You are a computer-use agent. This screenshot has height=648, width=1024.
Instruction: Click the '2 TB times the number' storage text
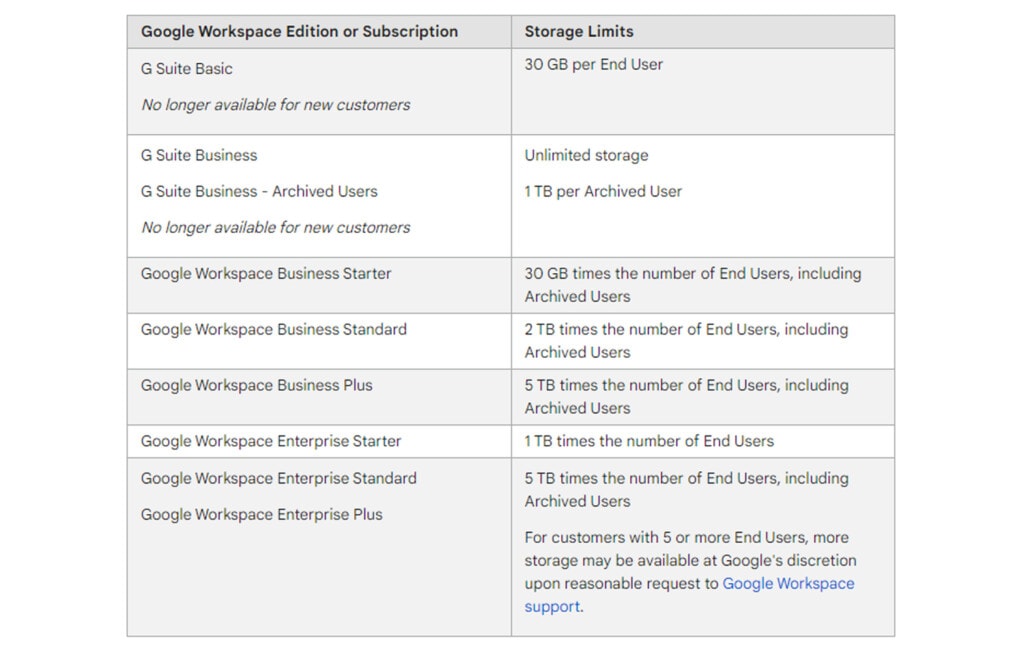coord(686,340)
